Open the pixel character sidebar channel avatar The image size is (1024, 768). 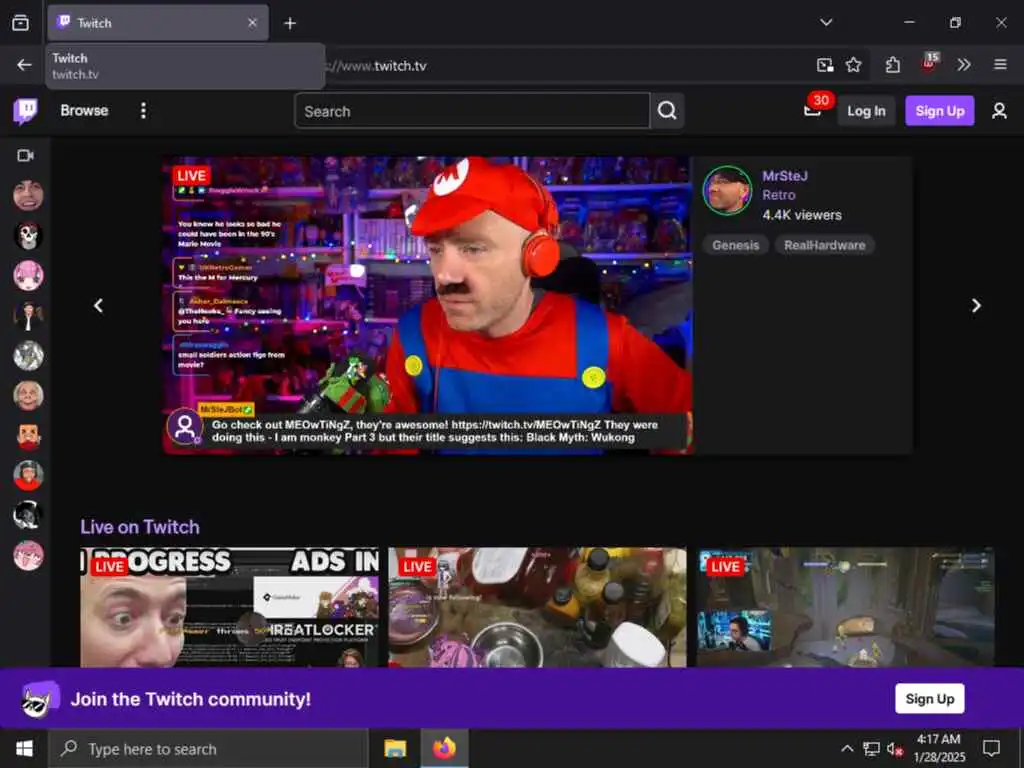(28, 436)
